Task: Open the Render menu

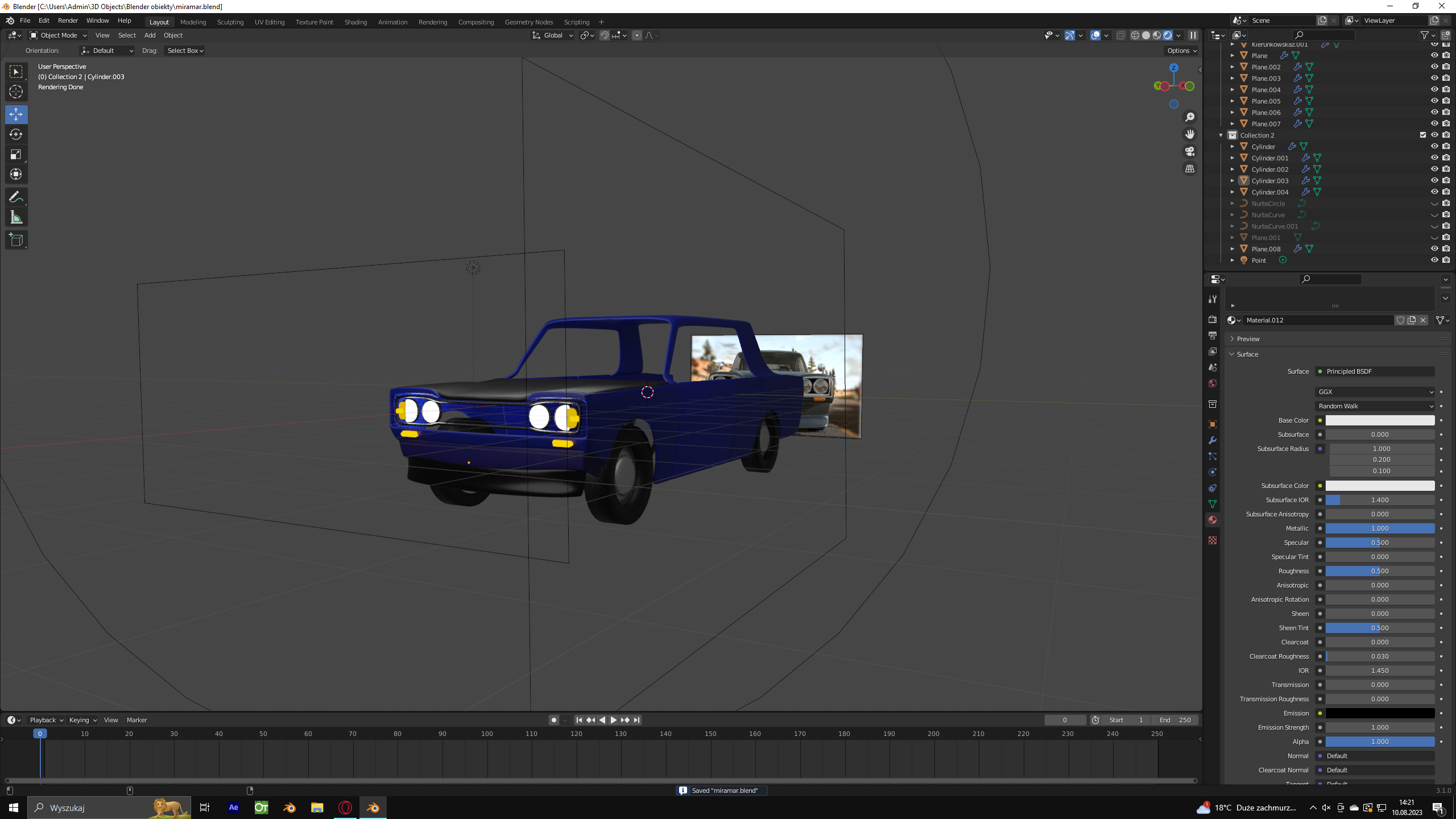Action: tap(68, 20)
